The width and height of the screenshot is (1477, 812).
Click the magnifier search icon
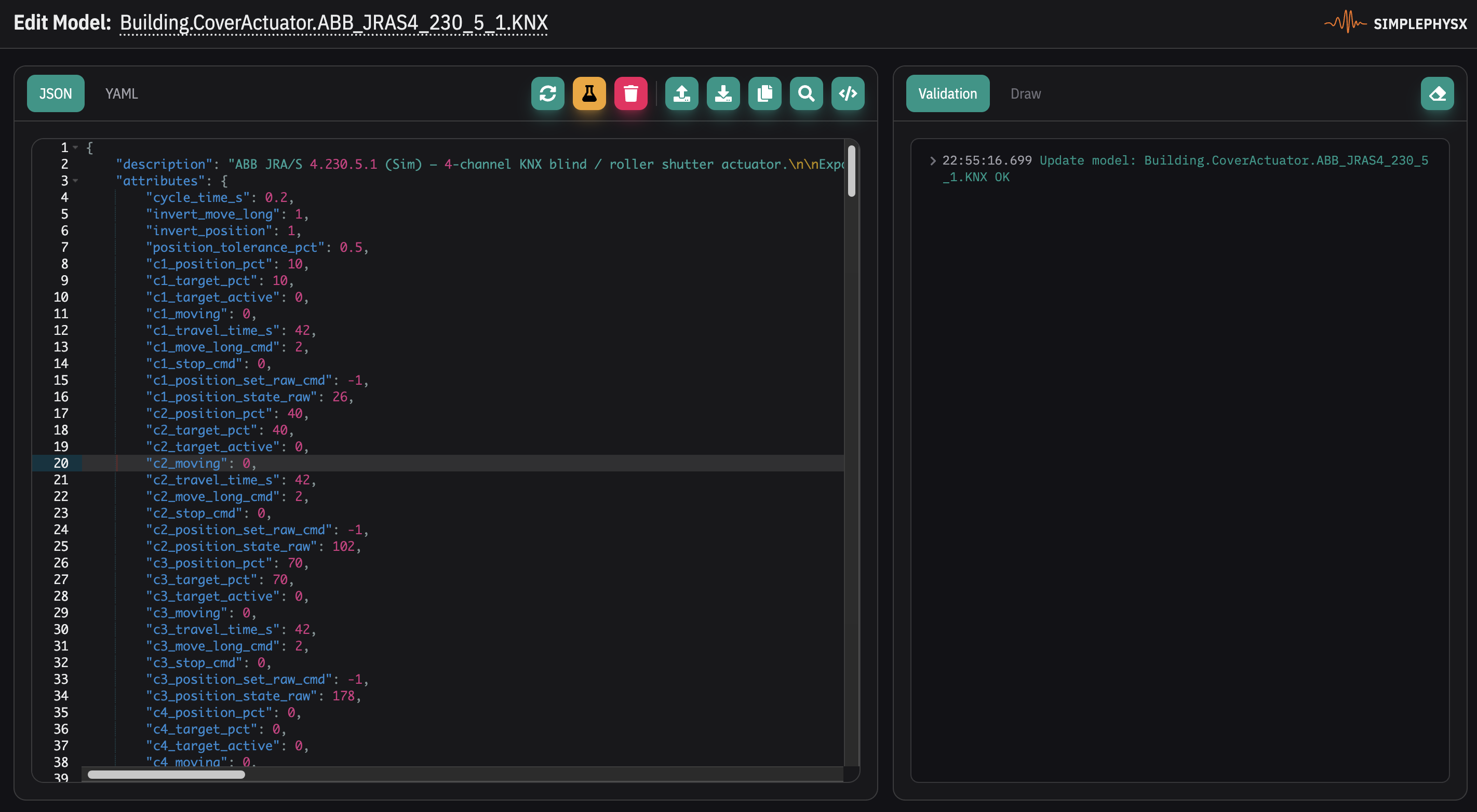click(806, 93)
